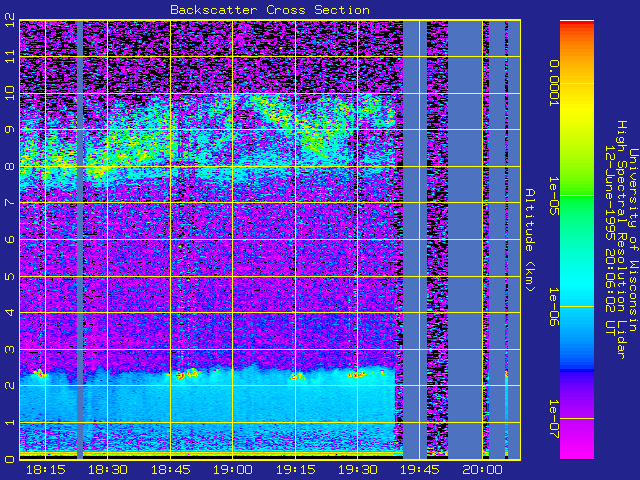This screenshot has height=480, width=640.
Task: Click the 1e-06 color scale label
Action: pos(554,307)
